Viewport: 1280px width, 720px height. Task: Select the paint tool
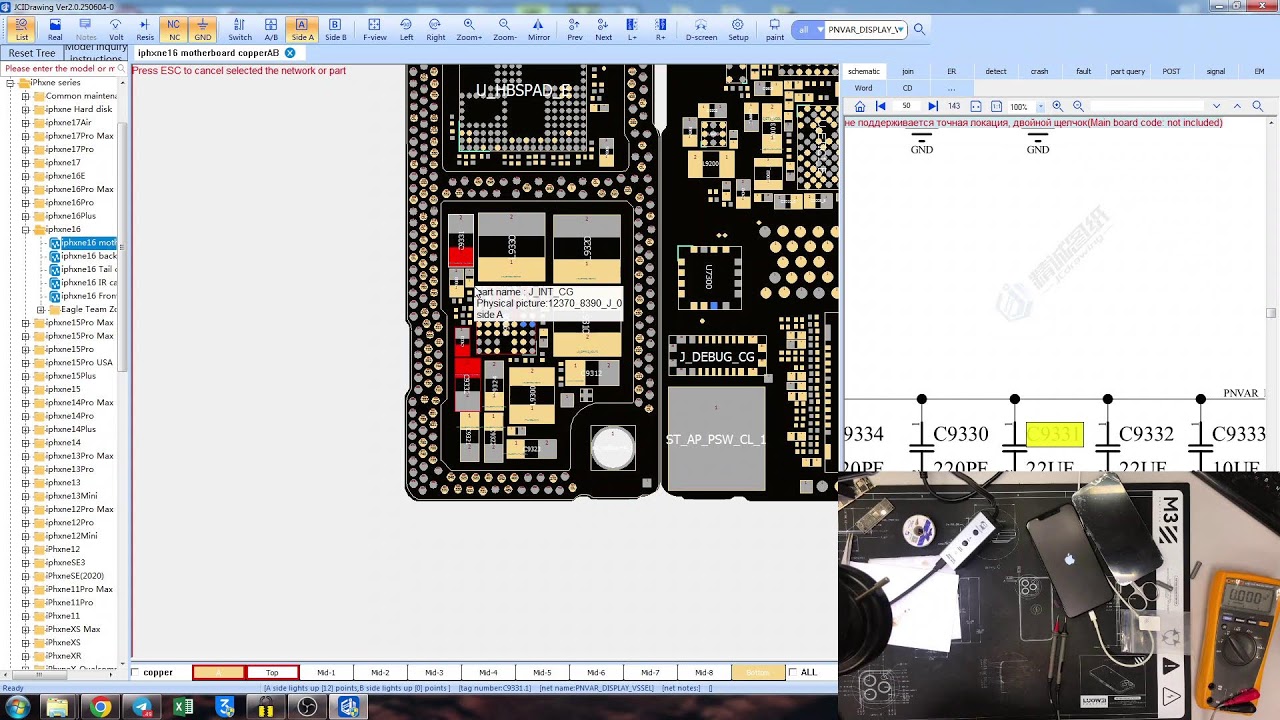[775, 29]
